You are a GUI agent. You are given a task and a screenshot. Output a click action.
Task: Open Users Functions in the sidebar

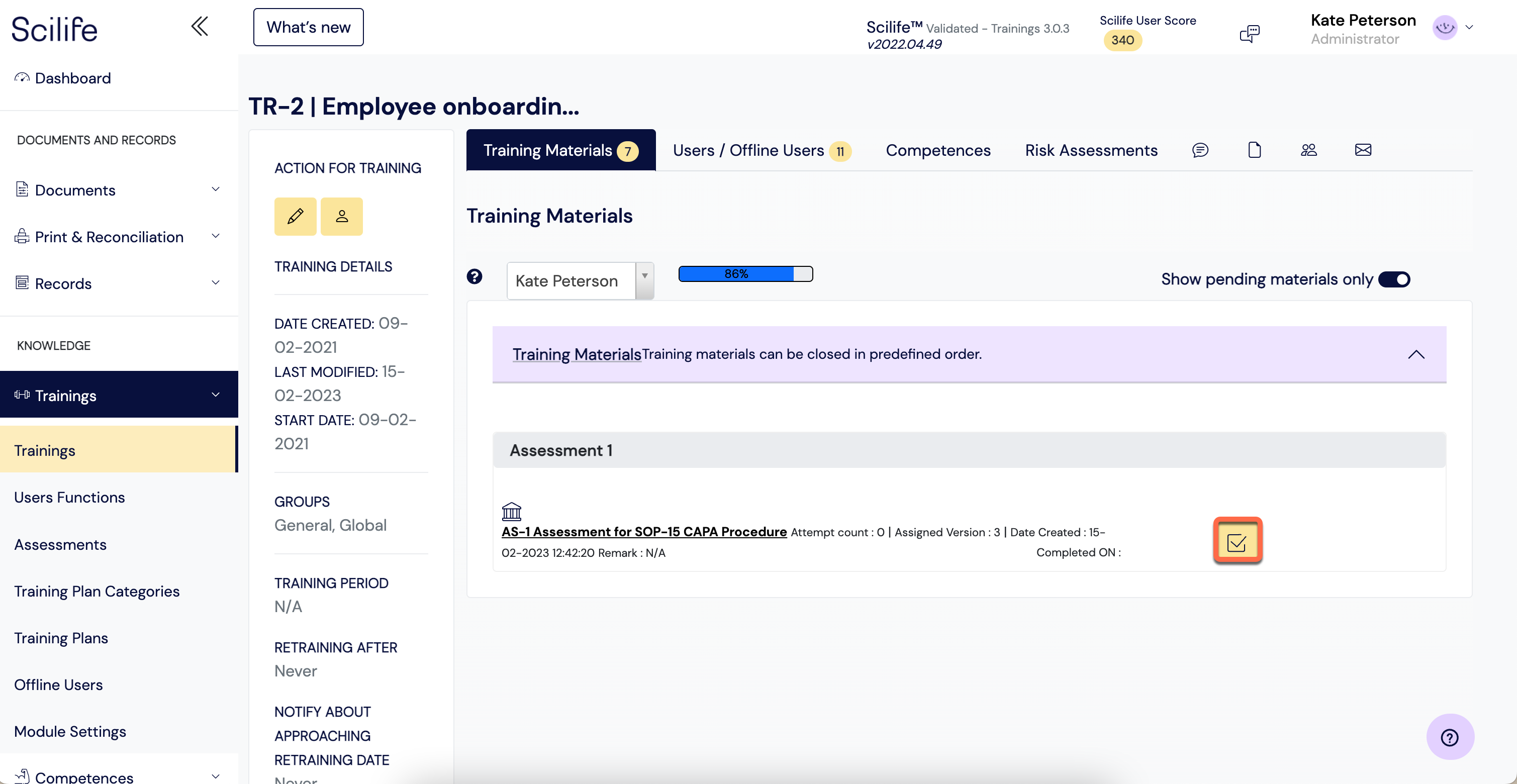pyautogui.click(x=69, y=498)
